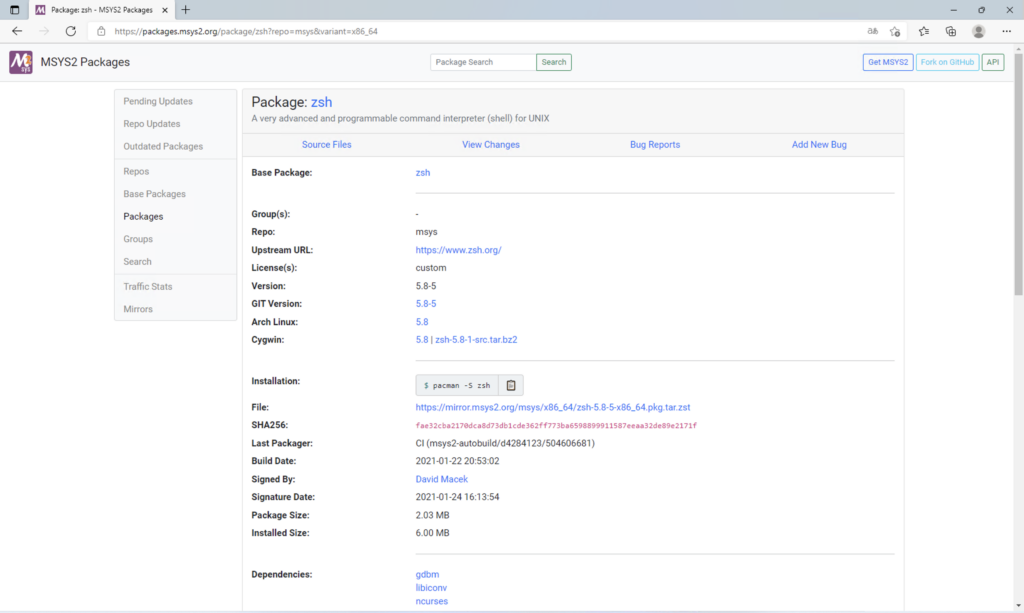This screenshot has height=613, width=1024.
Task: Open Traffic Stats in the sidebar
Action: click(148, 287)
